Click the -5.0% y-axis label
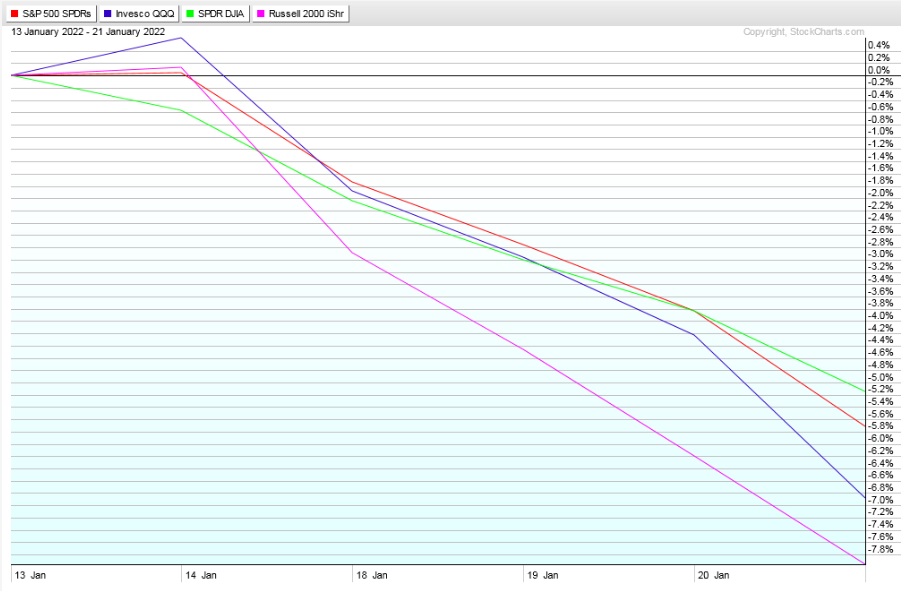Viewport: 906px width, 592px height. (881, 377)
